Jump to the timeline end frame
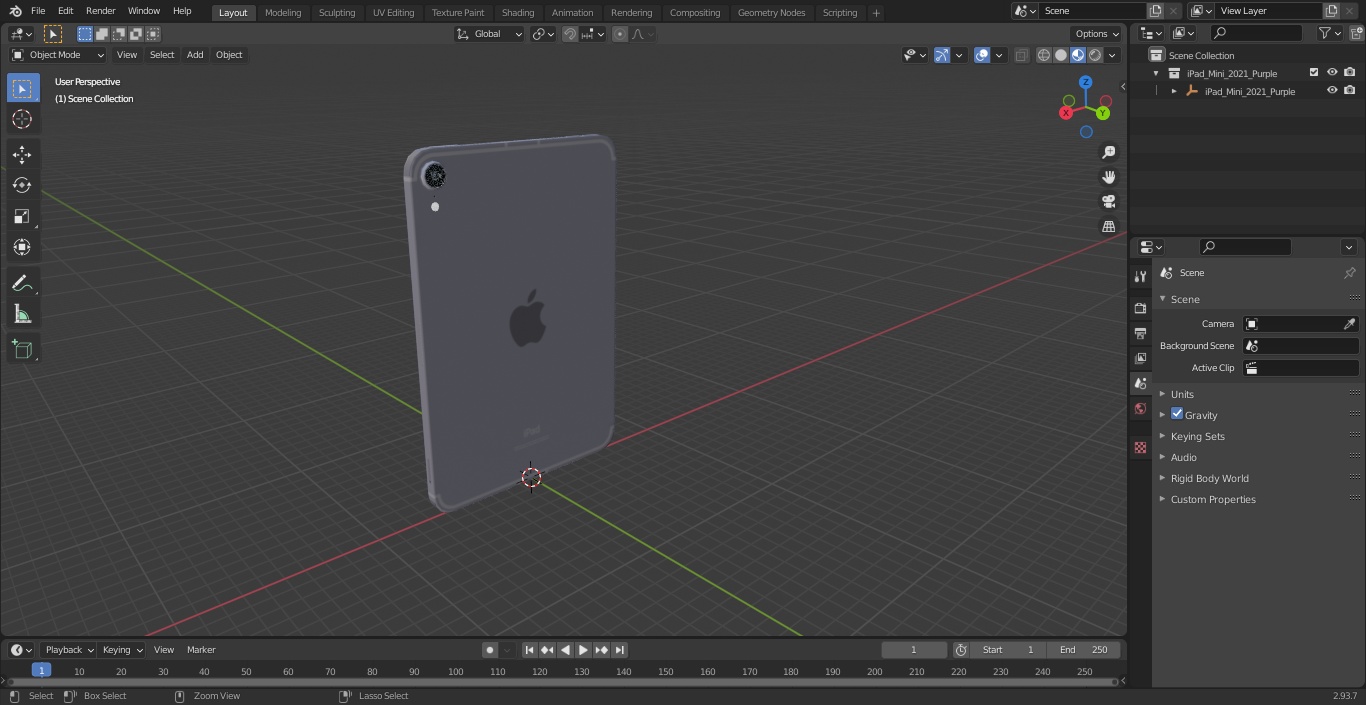Viewport: 1366px width, 705px height. tap(620, 650)
